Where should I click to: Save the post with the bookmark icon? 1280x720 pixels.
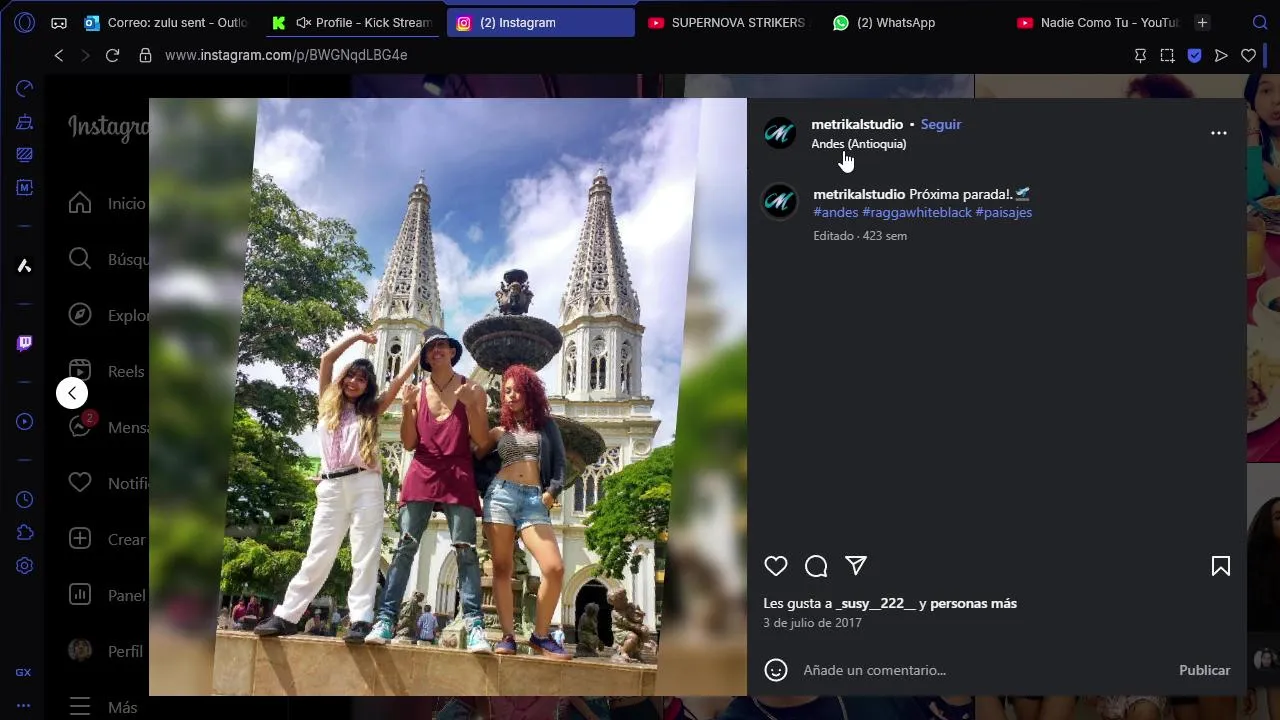(x=1220, y=566)
